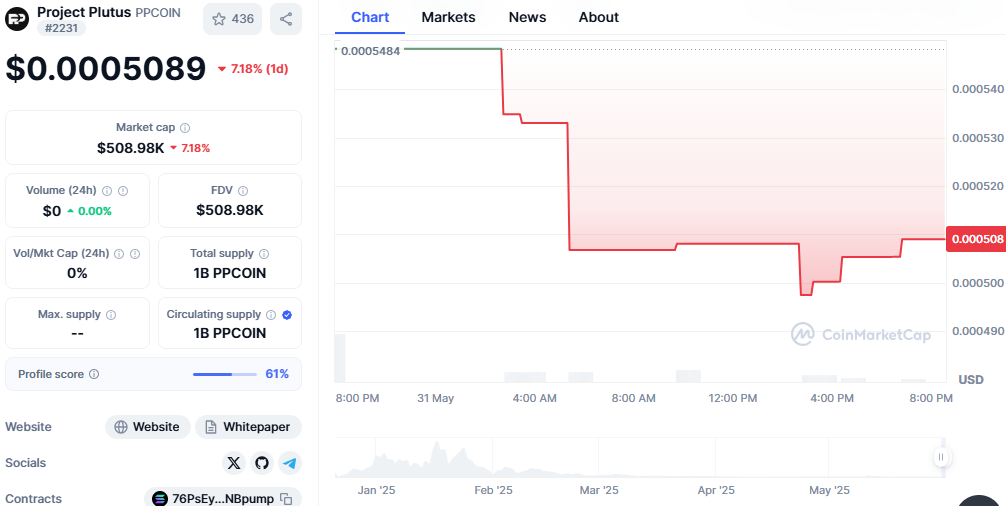Switch to the Chart tab
Image resolution: width=1006 pixels, height=506 pixels.
tap(370, 17)
